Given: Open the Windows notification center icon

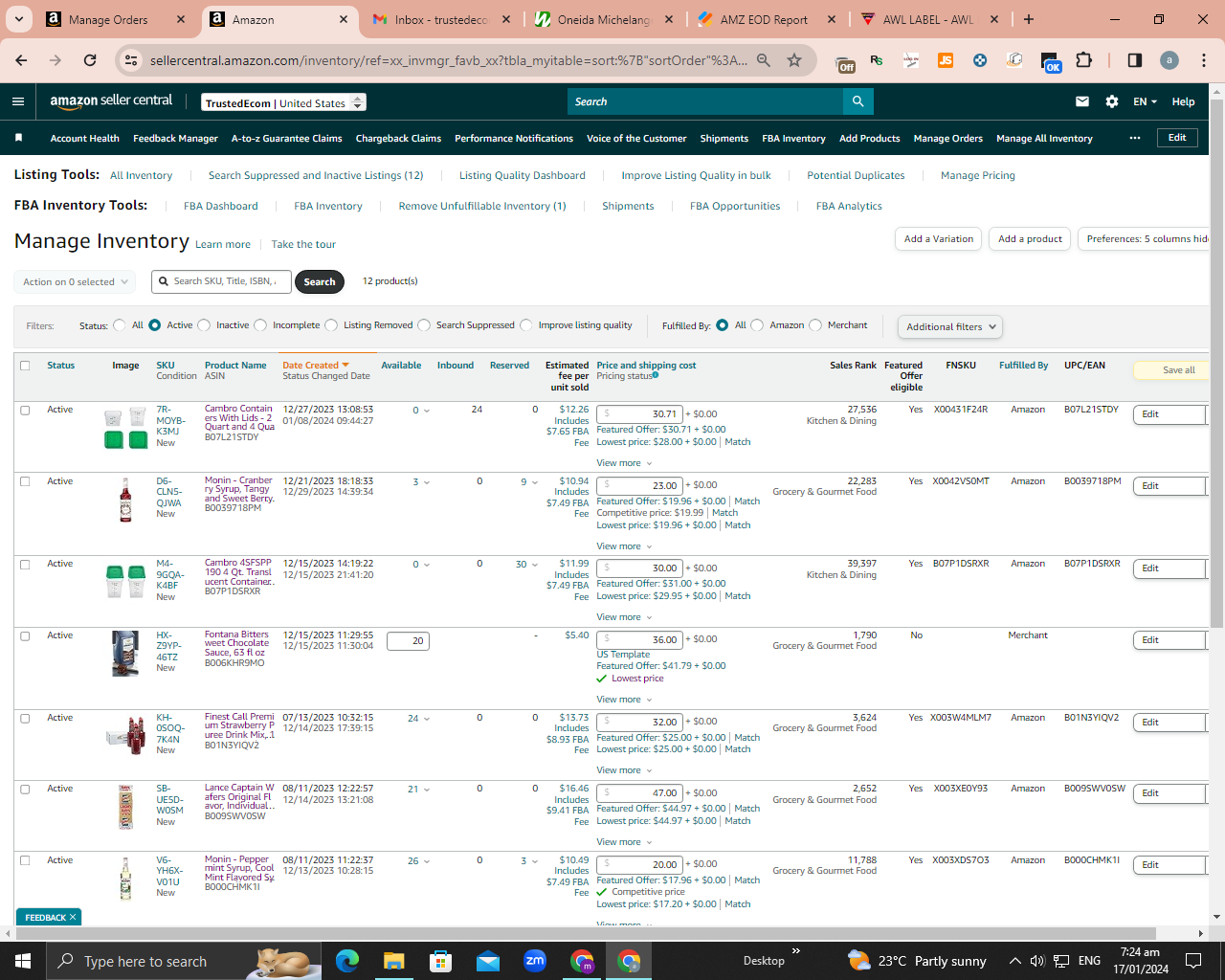Looking at the screenshot, I should (x=1193, y=961).
